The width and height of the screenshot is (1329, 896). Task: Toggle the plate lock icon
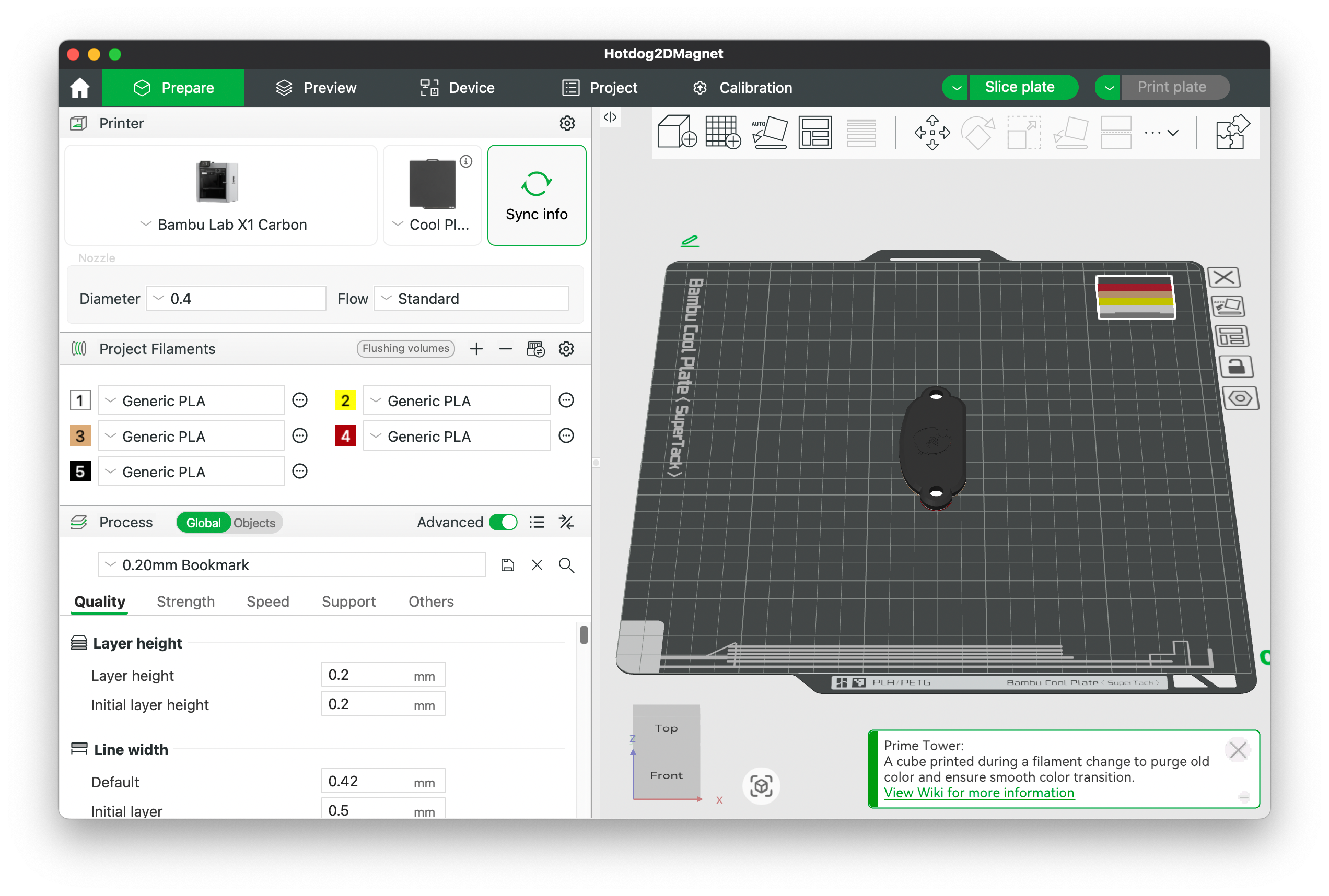[1236, 367]
